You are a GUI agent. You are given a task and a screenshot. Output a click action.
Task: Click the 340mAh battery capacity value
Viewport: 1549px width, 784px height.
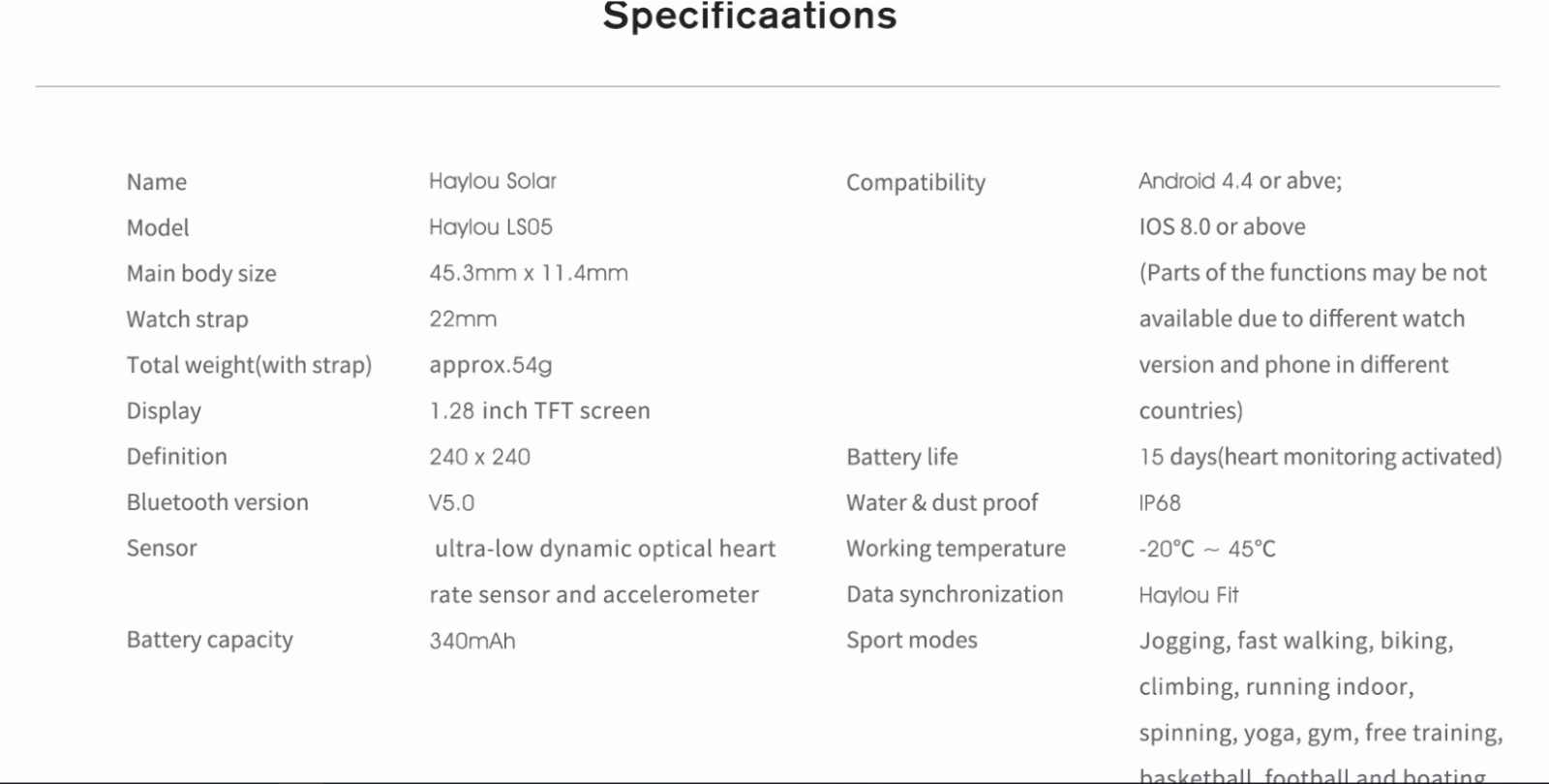coord(471,641)
